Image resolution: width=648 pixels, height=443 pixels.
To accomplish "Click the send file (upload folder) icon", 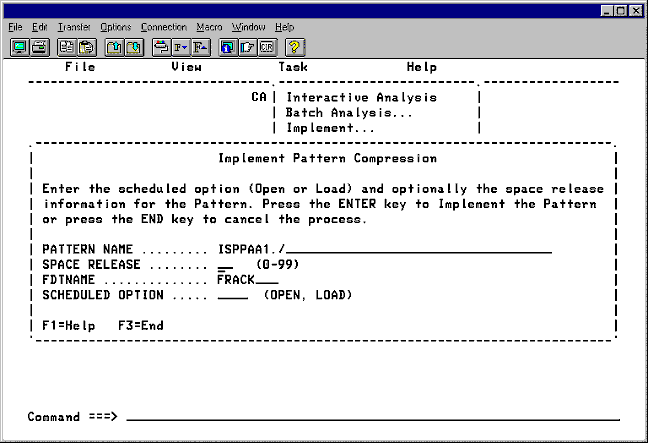I will 114,48.
